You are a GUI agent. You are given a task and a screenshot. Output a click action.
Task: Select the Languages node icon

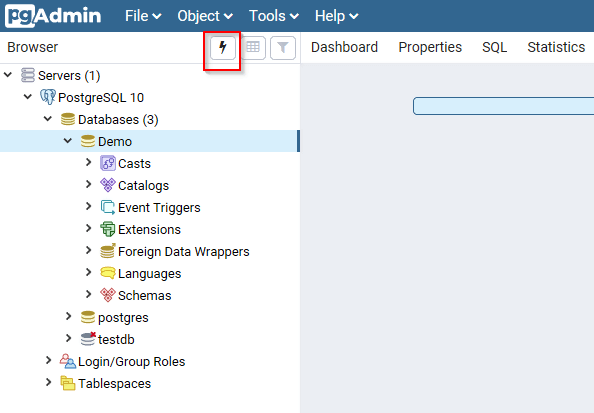tap(108, 273)
